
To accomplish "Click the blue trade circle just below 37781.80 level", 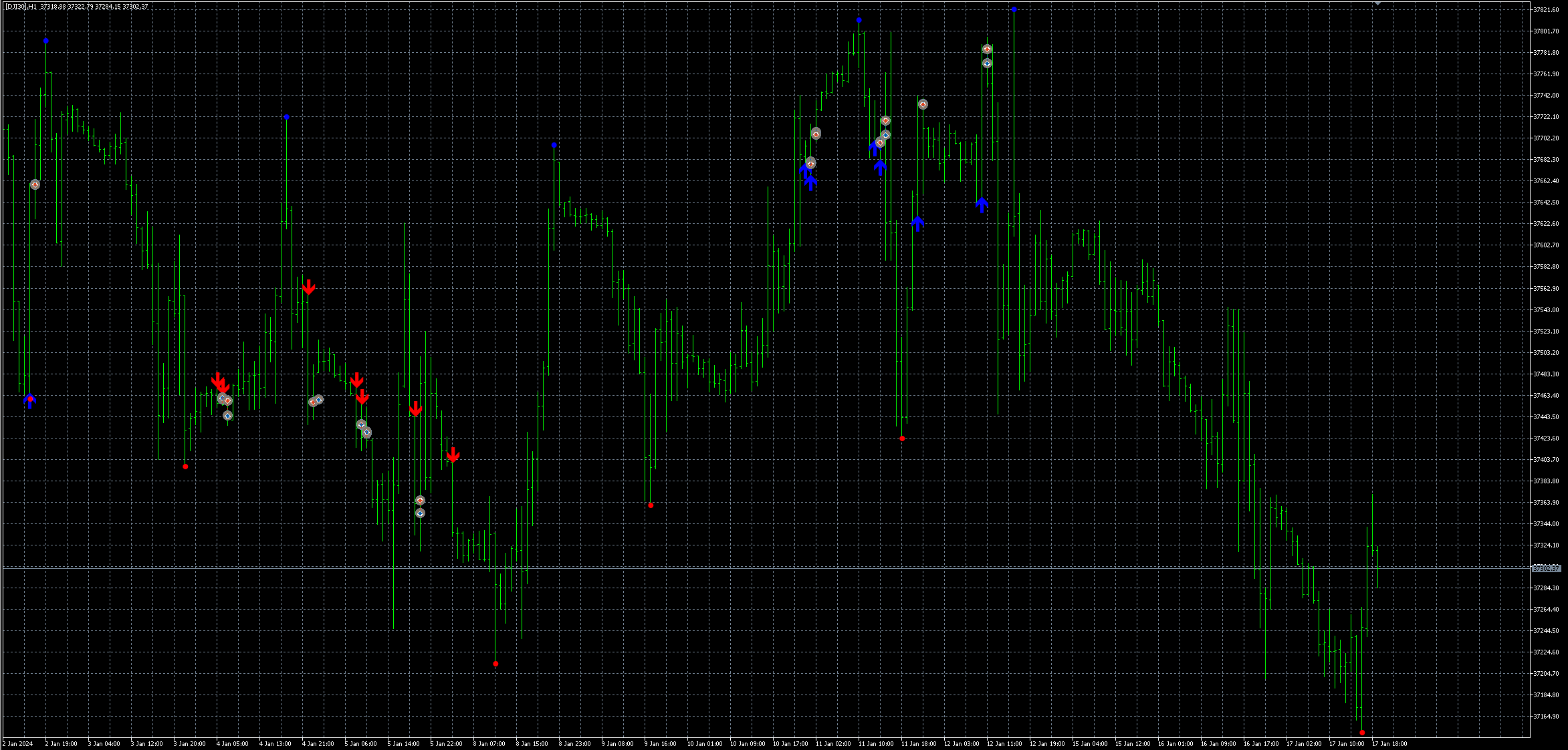I will [987, 64].
